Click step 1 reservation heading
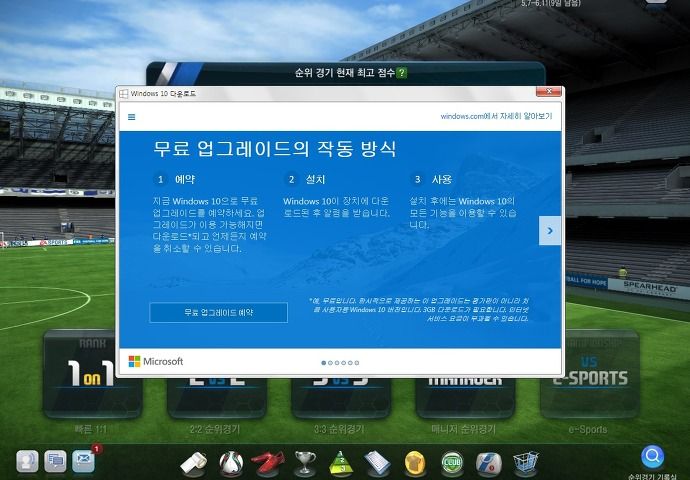 pos(185,180)
